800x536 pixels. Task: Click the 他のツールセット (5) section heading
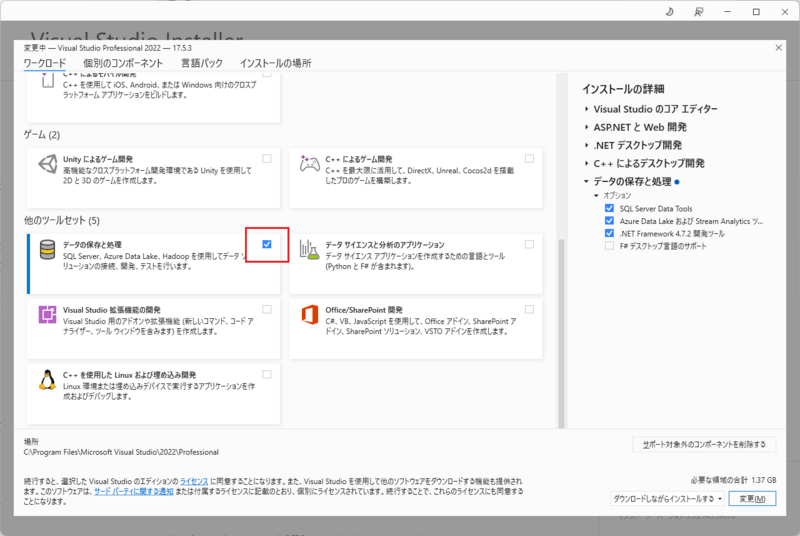point(62,220)
